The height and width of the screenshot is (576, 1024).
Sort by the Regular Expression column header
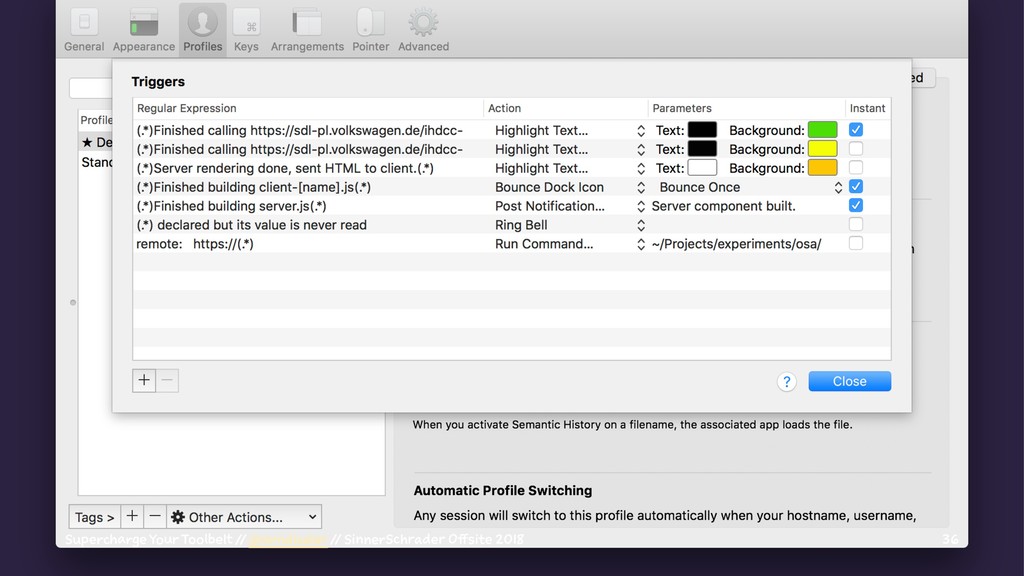coord(187,108)
